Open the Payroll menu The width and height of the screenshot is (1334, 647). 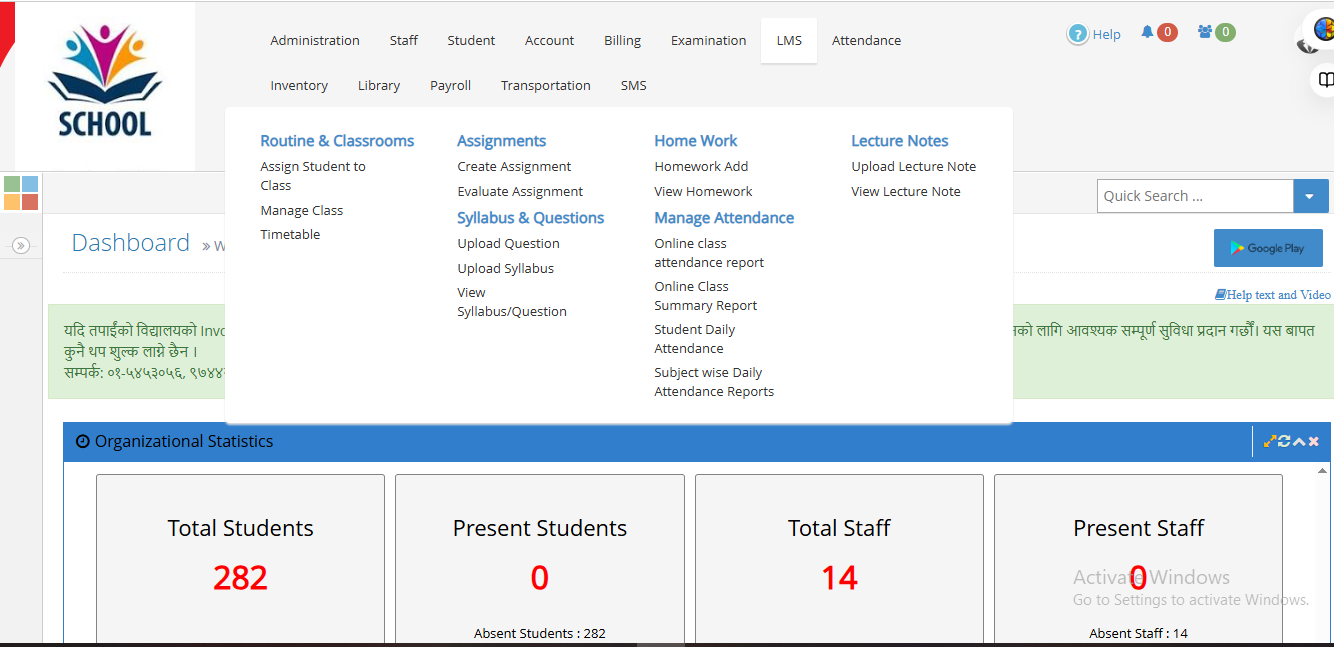click(450, 85)
